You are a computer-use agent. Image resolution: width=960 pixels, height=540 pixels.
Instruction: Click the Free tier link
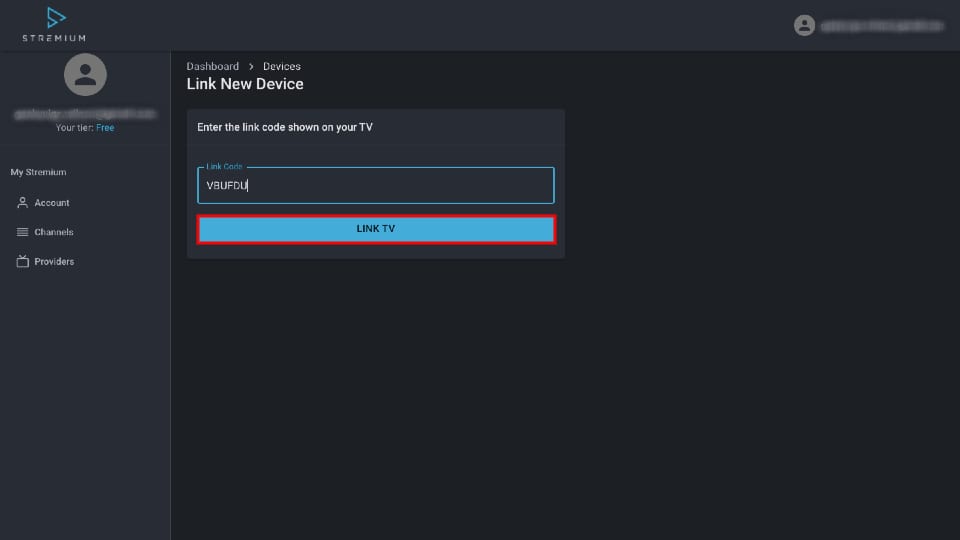[x=105, y=127]
